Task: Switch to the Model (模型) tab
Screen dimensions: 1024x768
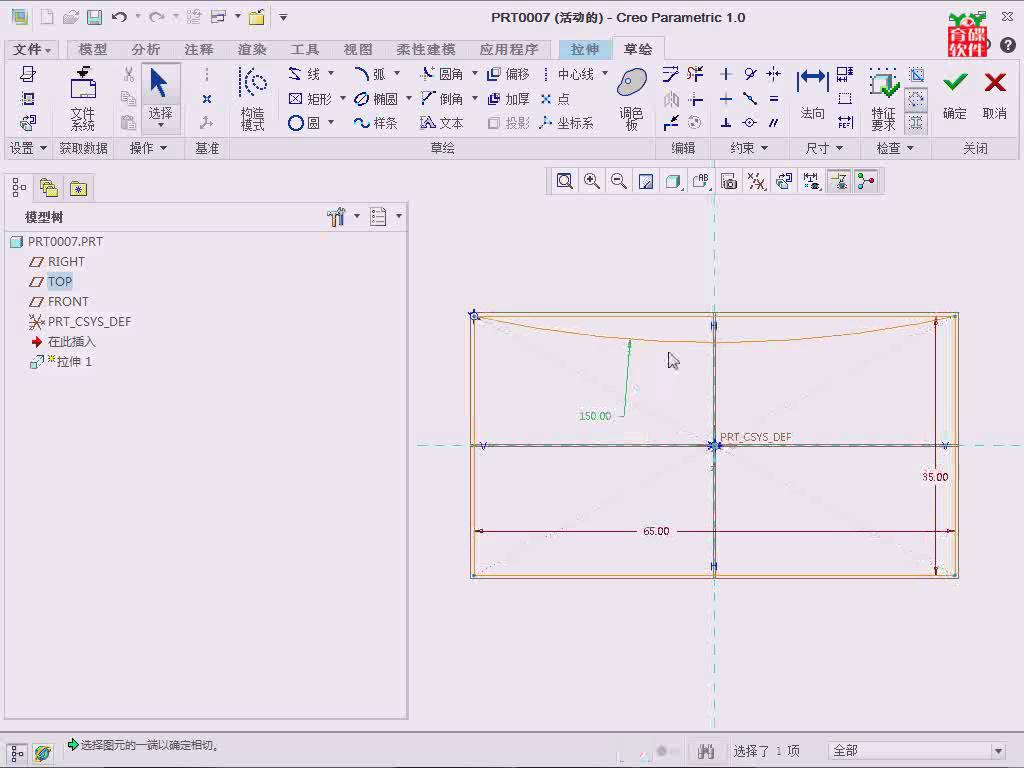Action: tap(92, 49)
